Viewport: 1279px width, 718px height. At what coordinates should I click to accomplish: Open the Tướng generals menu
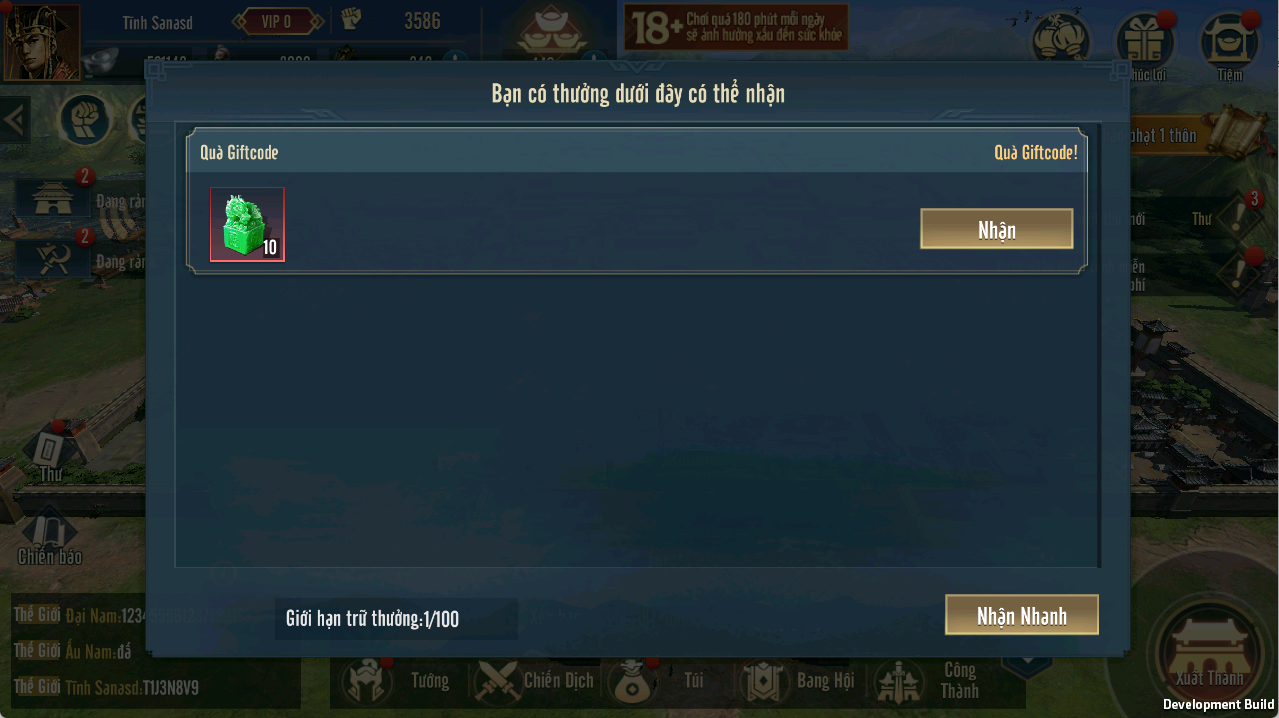pos(397,681)
